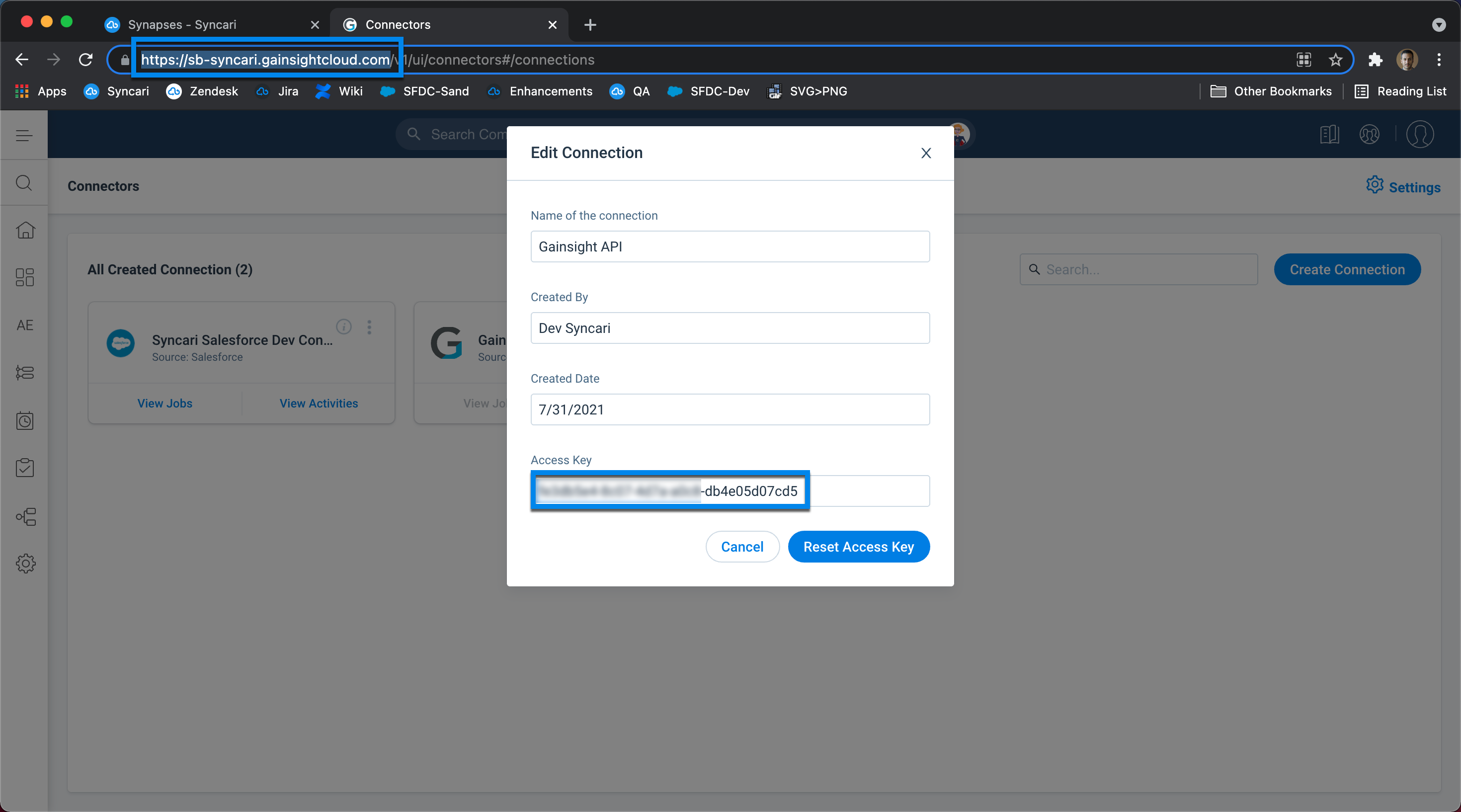Click Name of the connection field

pos(730,246)
